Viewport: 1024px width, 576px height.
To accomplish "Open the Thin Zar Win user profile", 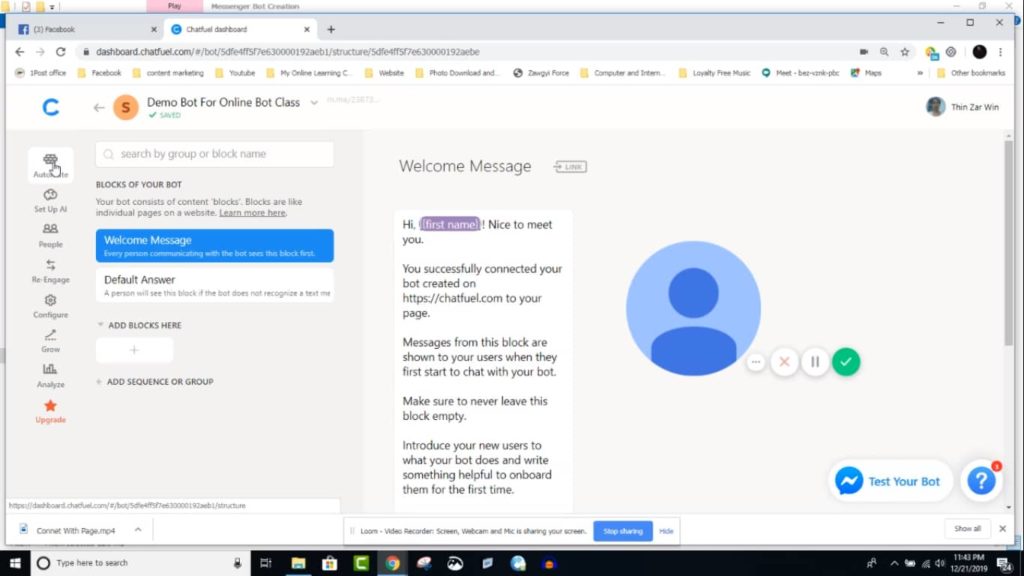I will click(963, 107).
